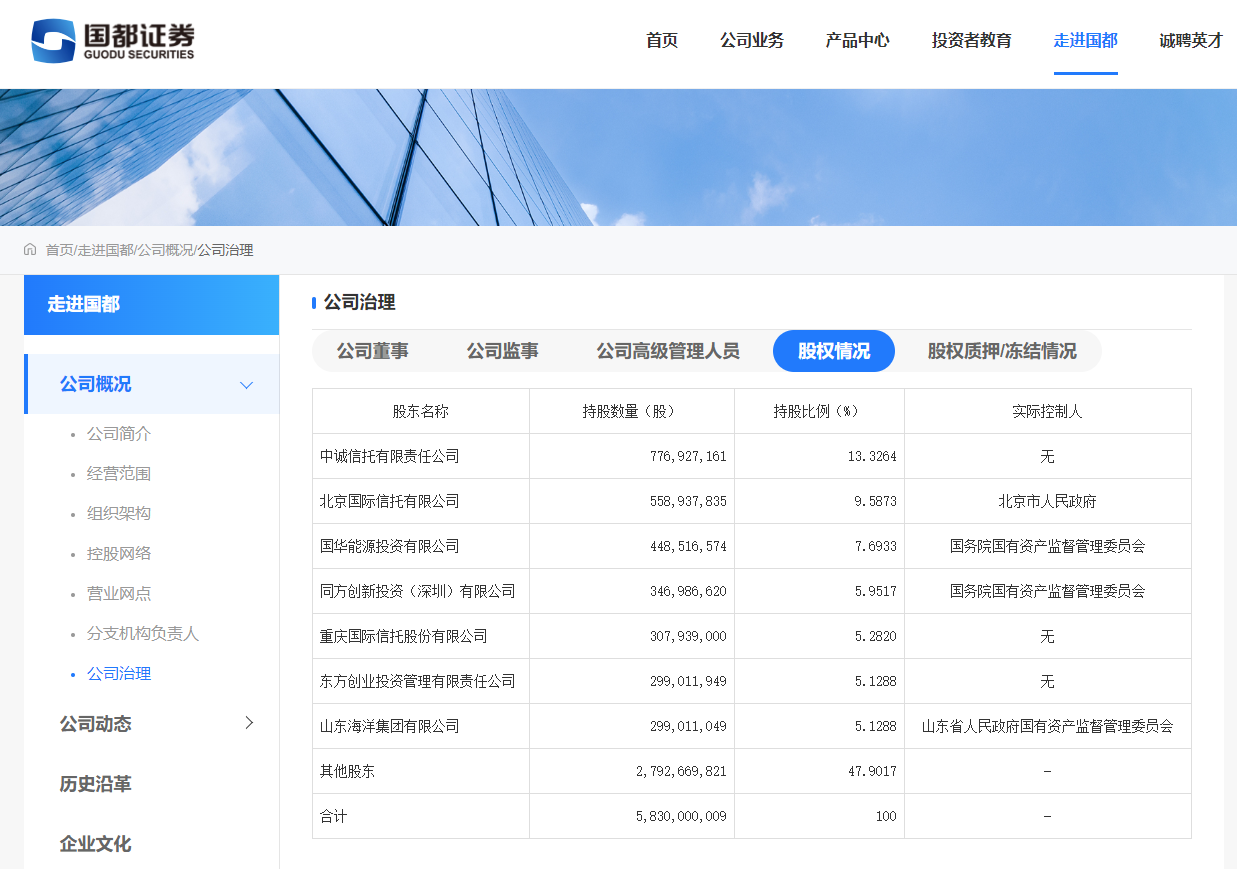The image size is (1237, 869).
Task: Click percentage value 9.5873
Action: (x=875, y=501)
